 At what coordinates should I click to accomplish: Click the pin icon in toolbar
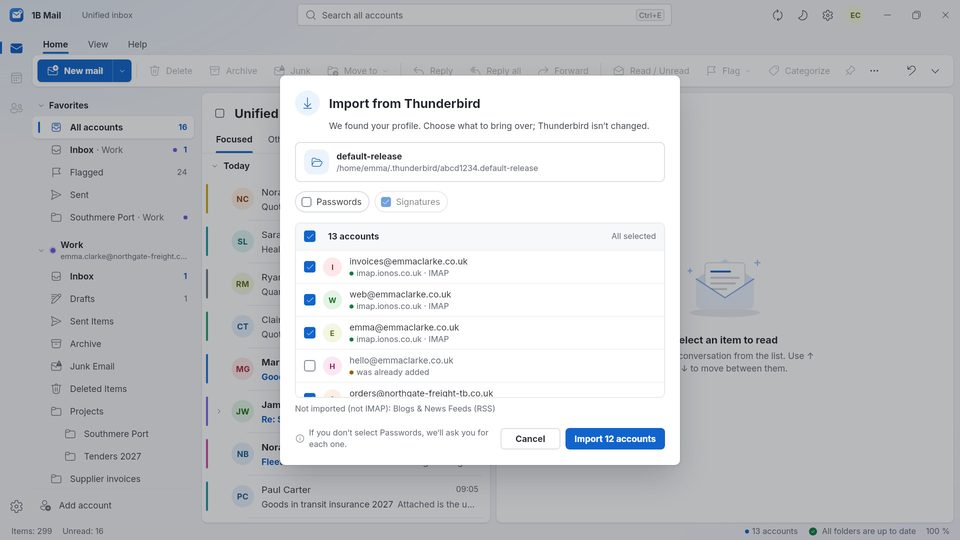pos(850,71)
